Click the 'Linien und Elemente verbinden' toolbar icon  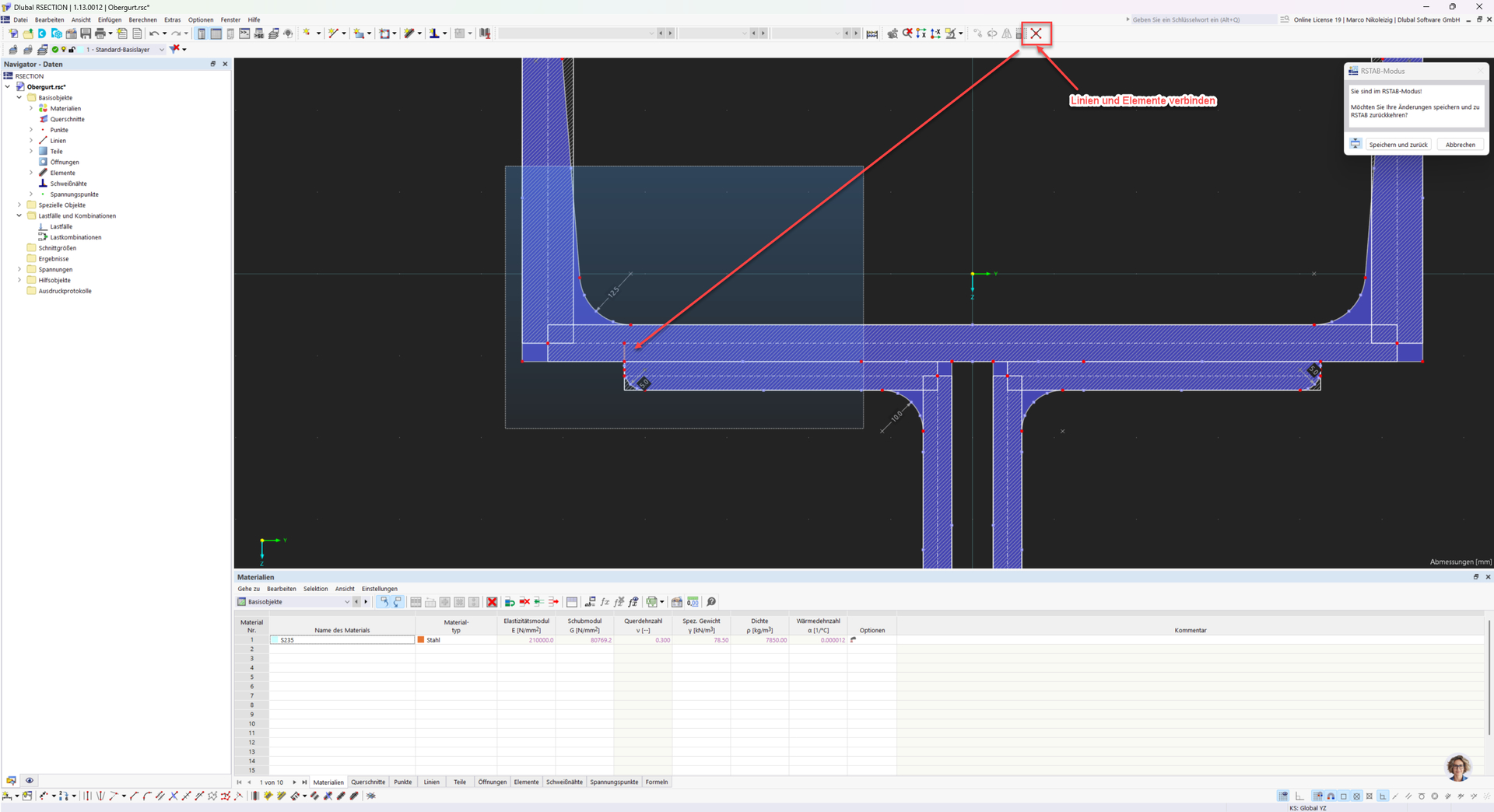pos(1036,33)
